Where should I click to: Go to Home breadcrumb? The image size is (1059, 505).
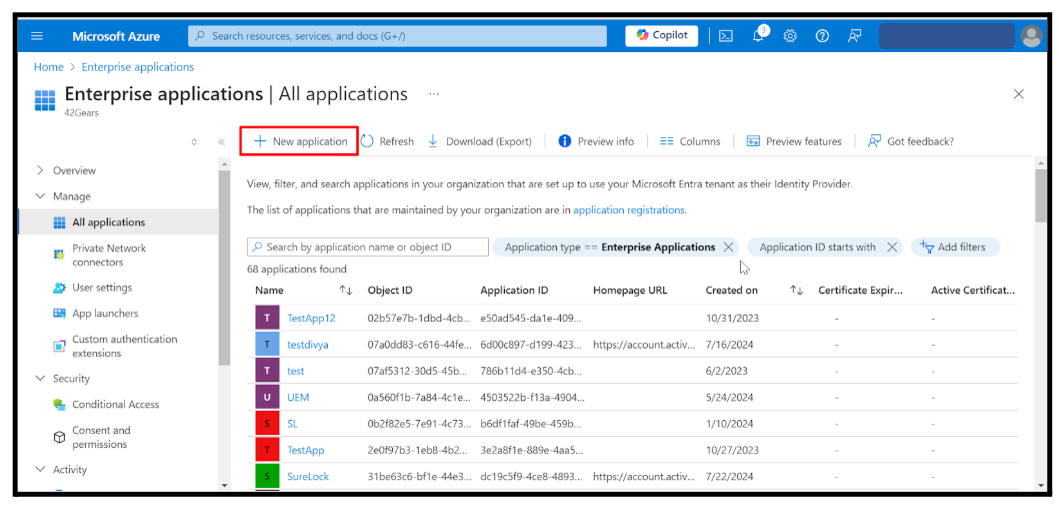pos(49,67)
